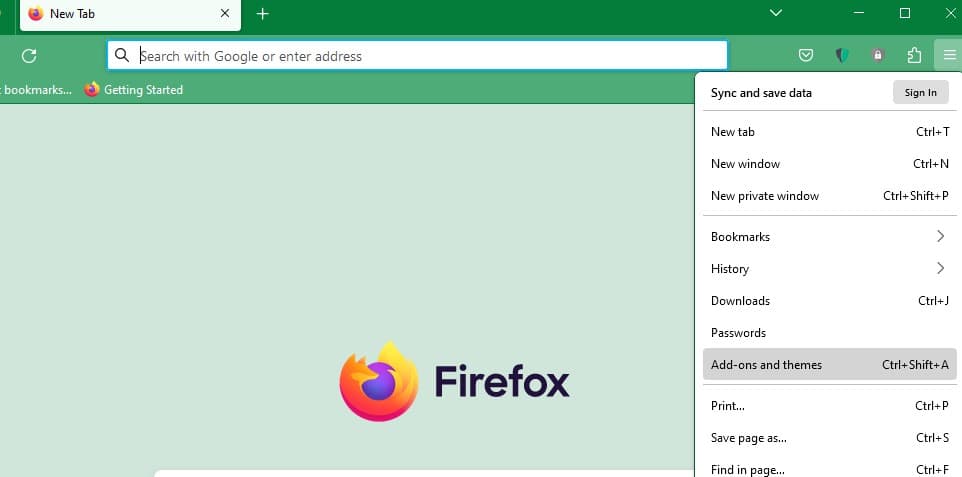Click the Firefox icon on Getting Started bookmark
This screenshot has height=477, width=962.
pos(92,90)
